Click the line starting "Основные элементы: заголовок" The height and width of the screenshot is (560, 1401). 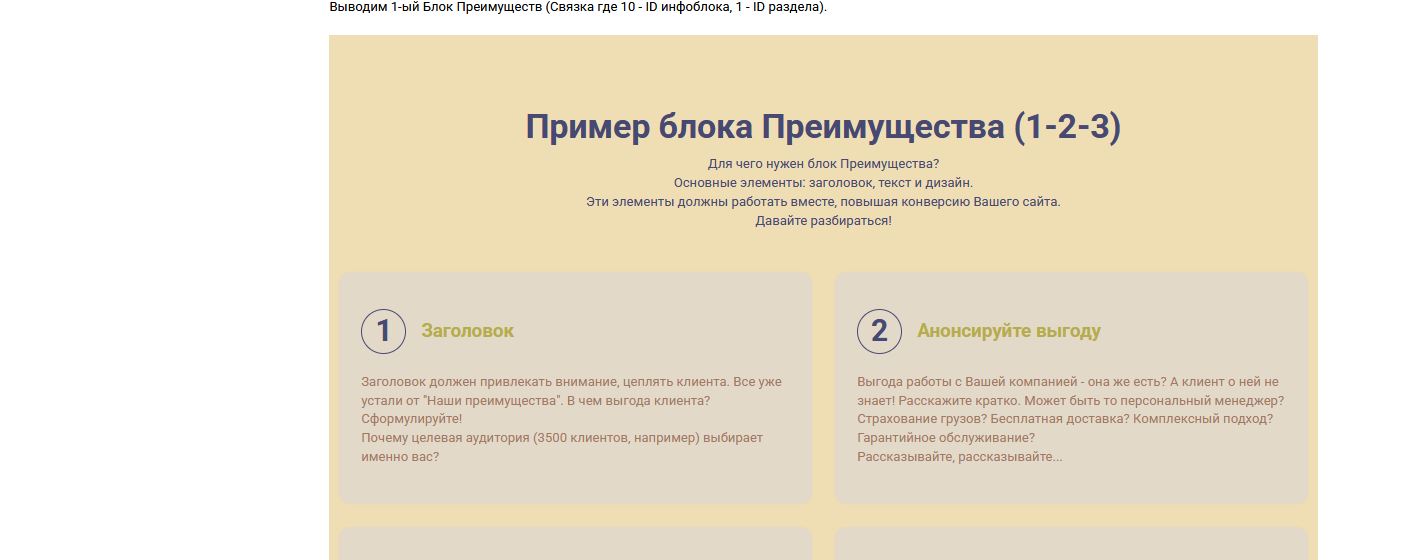point(823,183)
